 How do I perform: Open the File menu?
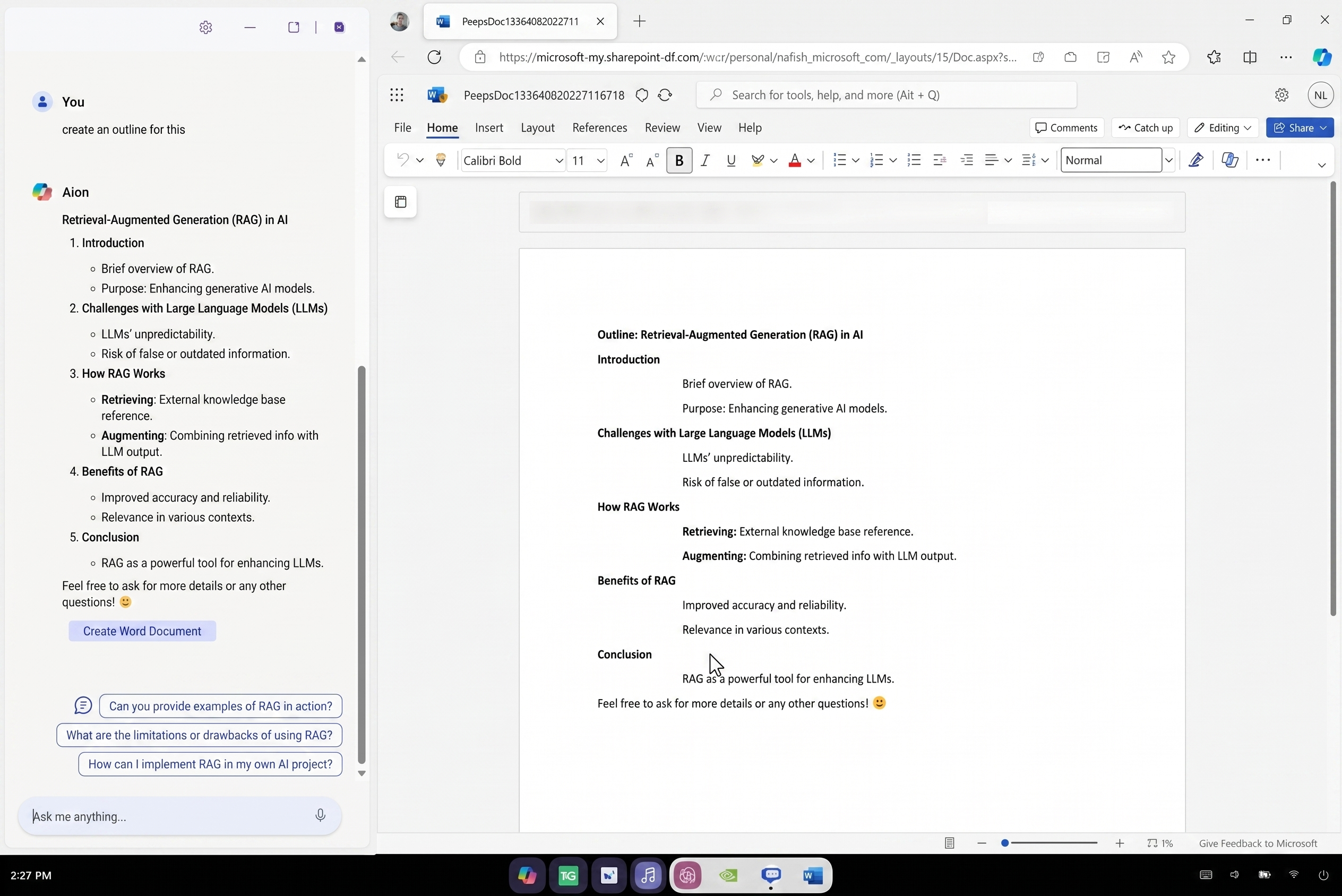pyautogui.click(x=402, y=127)
